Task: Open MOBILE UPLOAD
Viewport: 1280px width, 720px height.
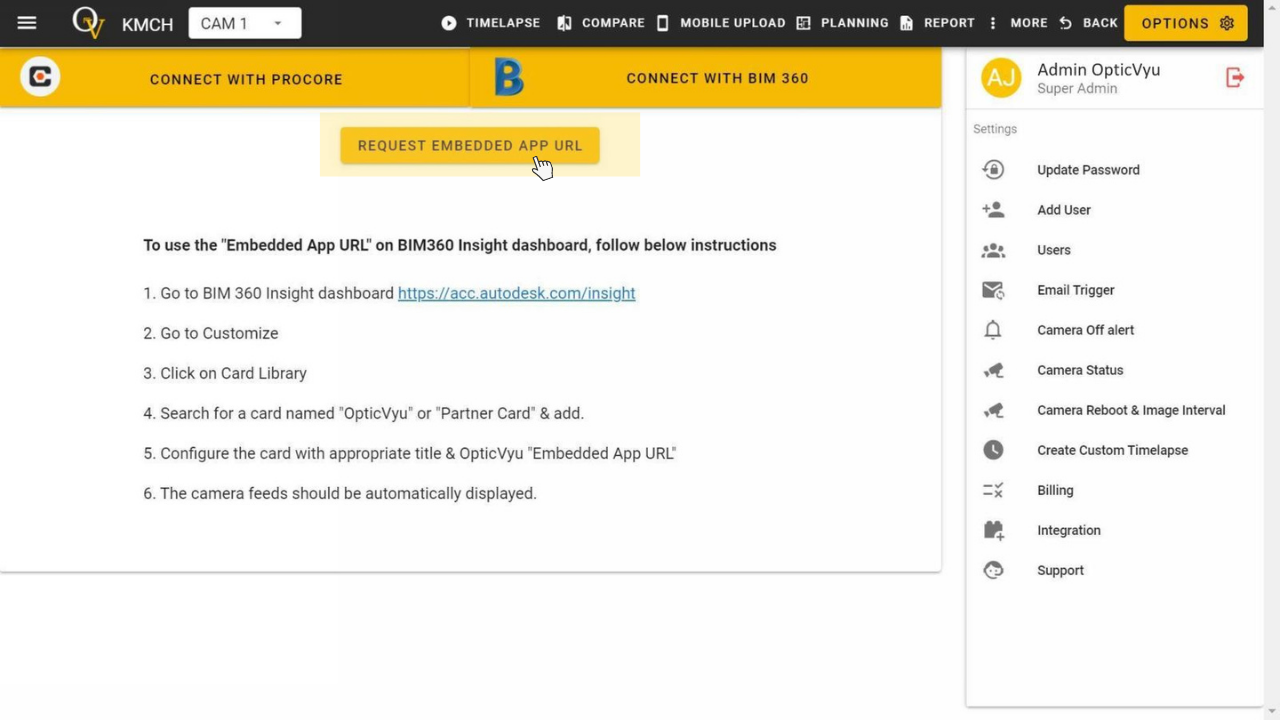Action: click(x=733, y=23)
